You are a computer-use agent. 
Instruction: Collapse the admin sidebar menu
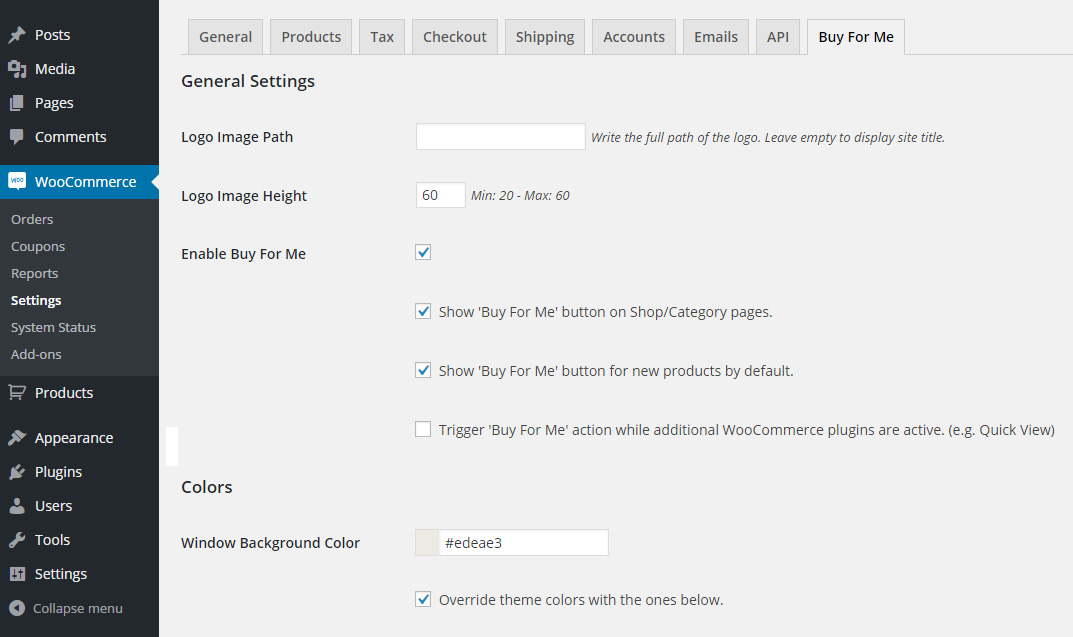tap(66, 608)
